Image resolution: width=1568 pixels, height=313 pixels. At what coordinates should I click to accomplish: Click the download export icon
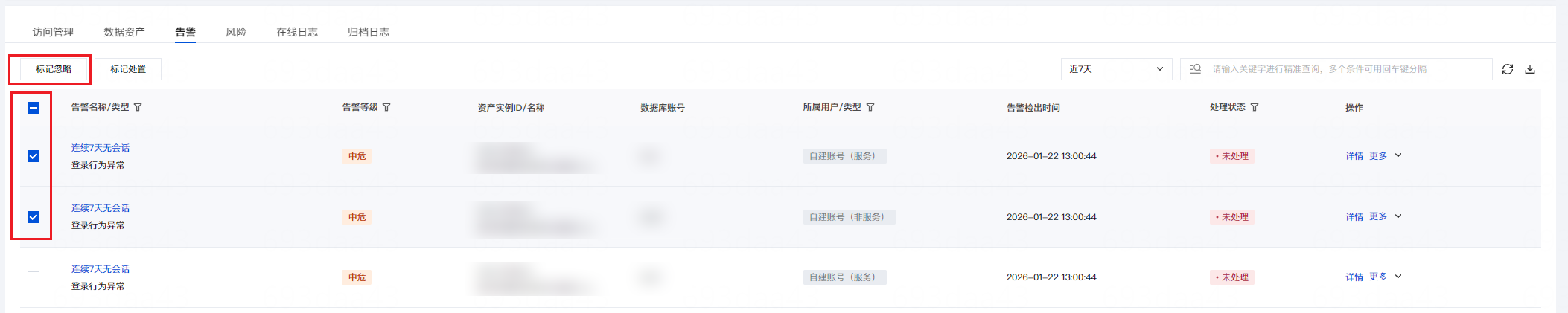click(x=1530, y=69)
